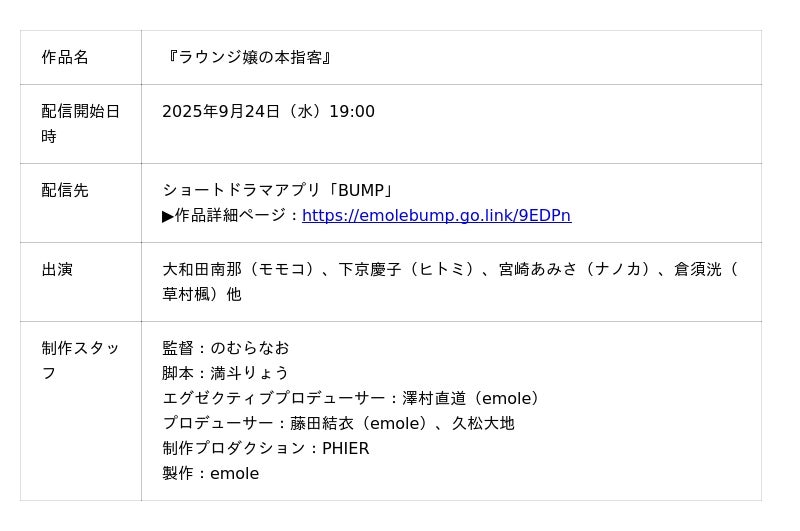Click the scriptwriter line 脚本：満斗りょう

226,374
